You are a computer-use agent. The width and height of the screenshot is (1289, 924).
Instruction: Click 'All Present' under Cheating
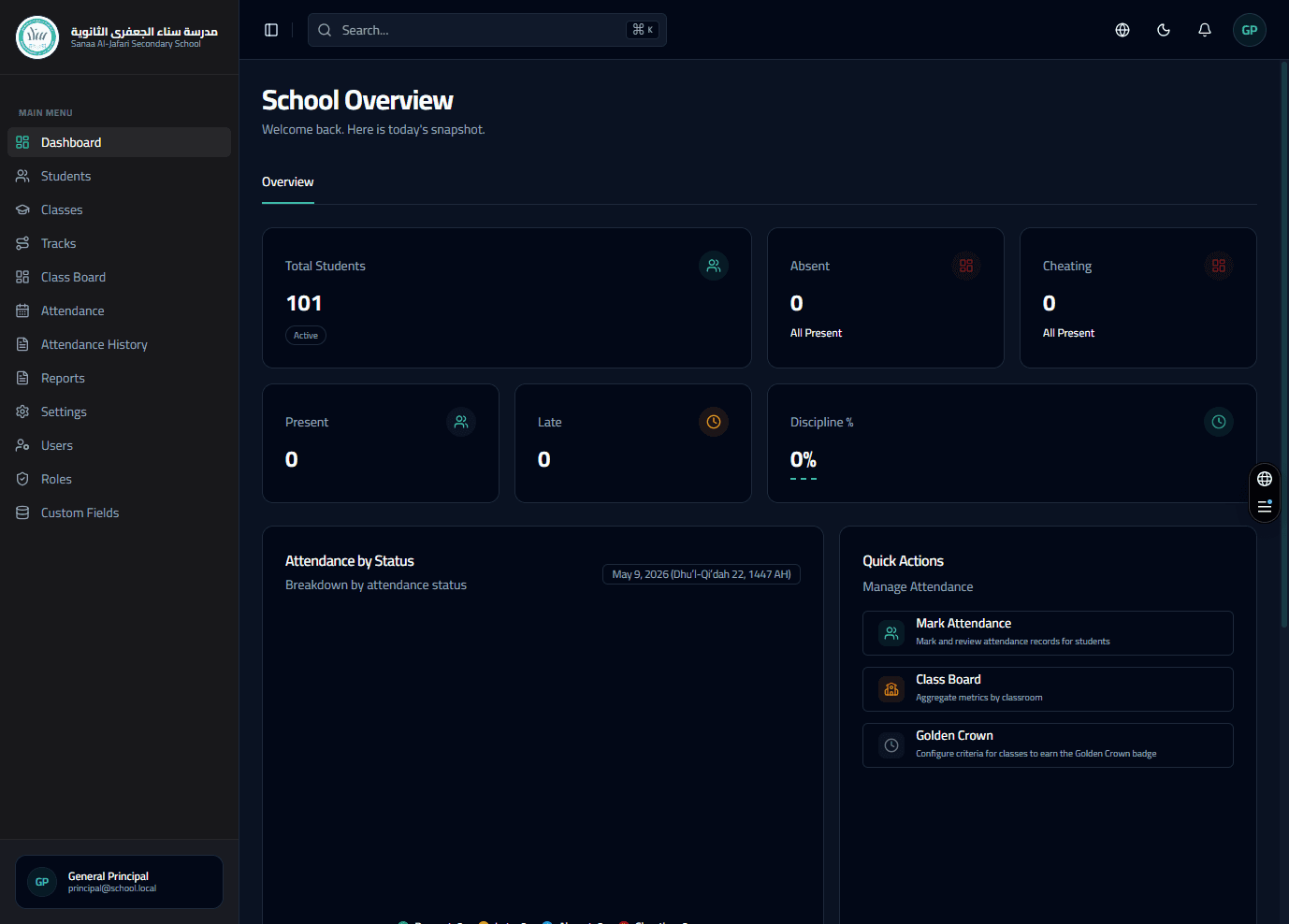(1068, 333)
